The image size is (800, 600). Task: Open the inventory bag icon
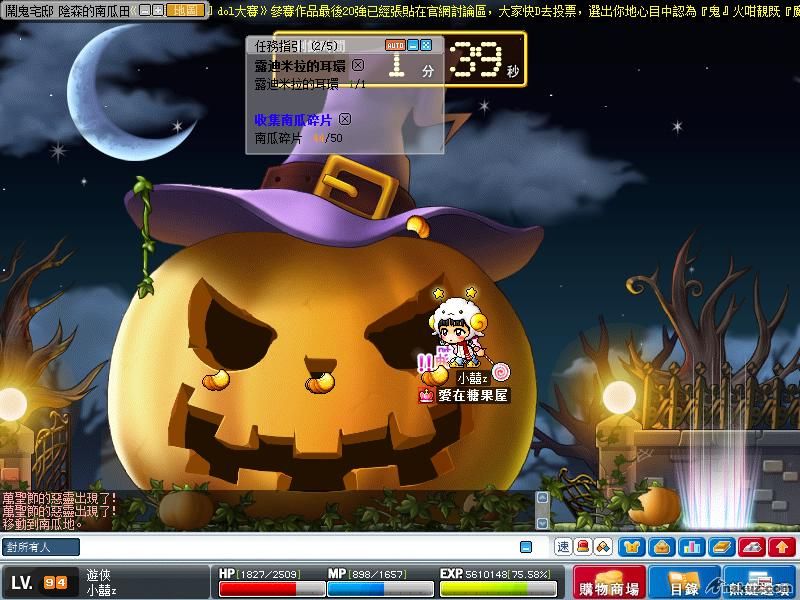point(661,547)
